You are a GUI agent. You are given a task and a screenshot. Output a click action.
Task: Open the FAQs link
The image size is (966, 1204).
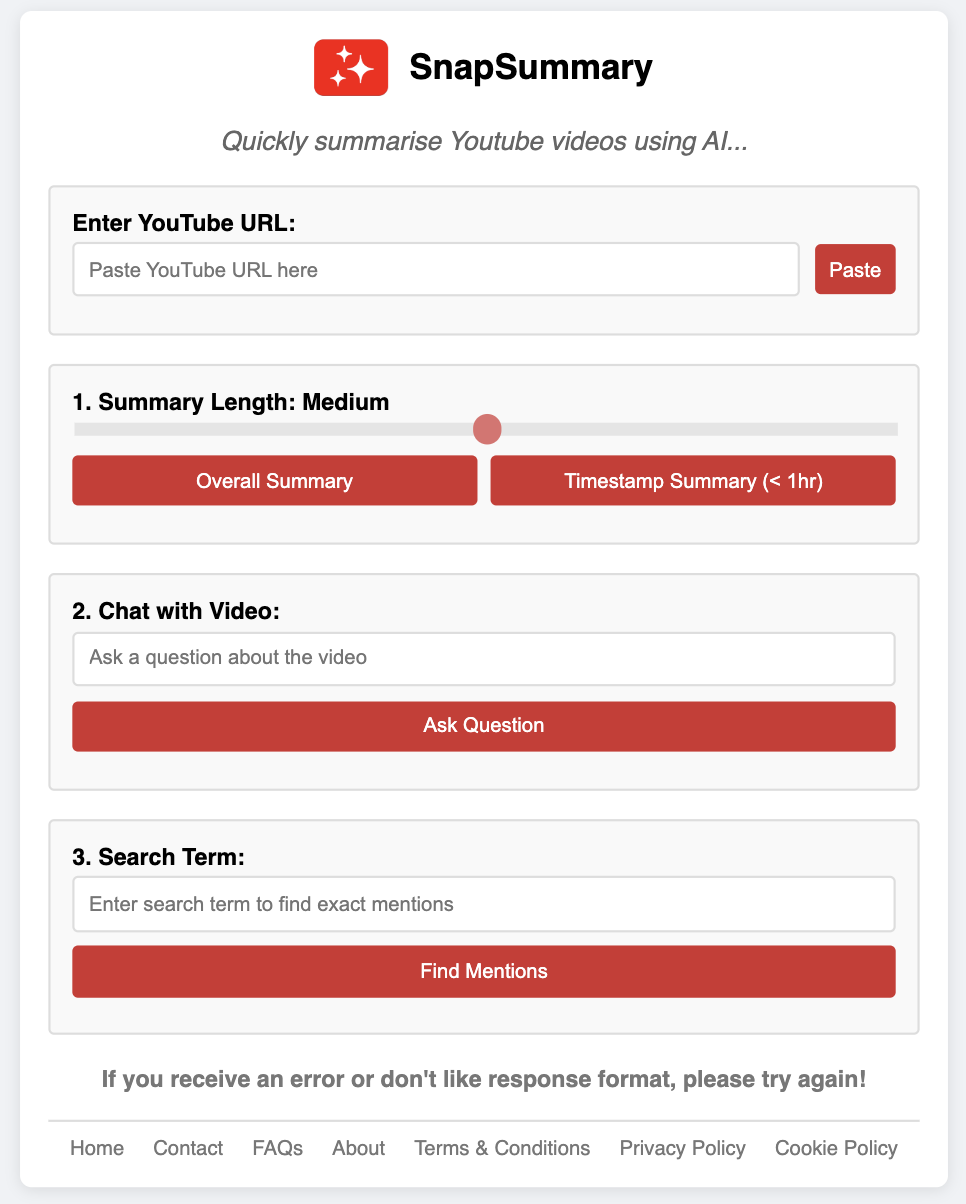277,1148
